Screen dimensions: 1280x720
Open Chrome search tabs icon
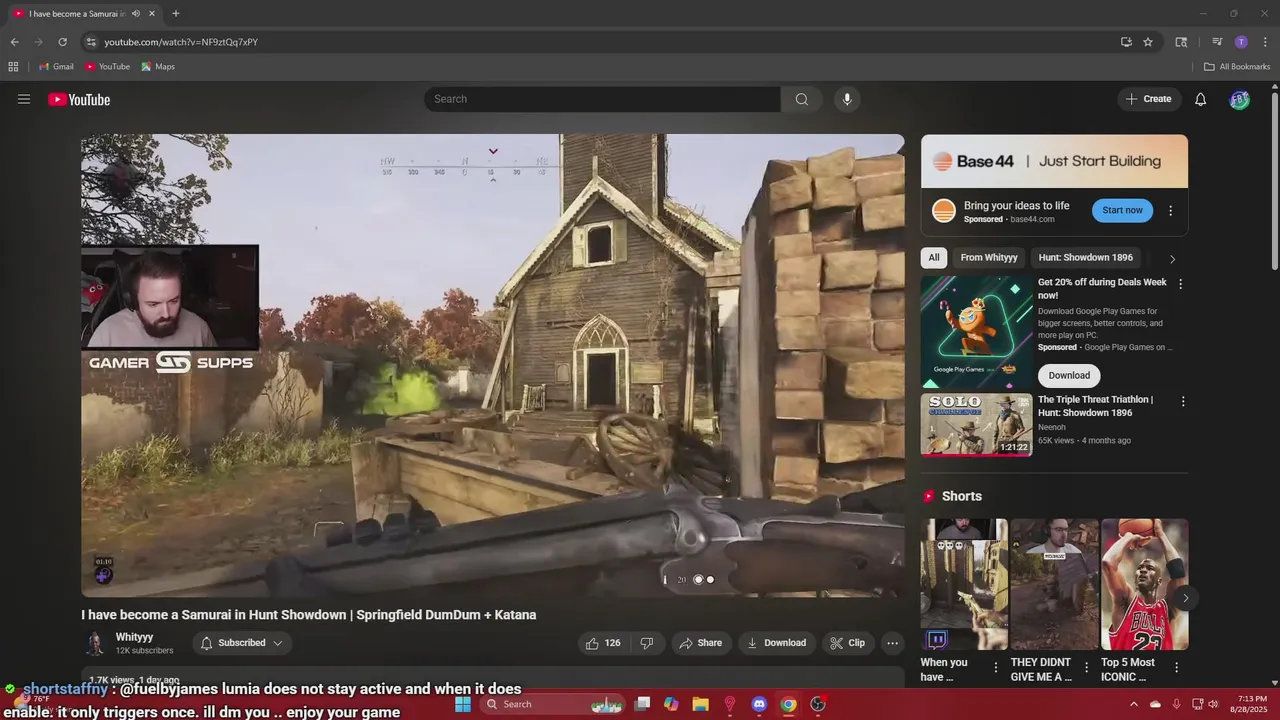click(1181, 42)
